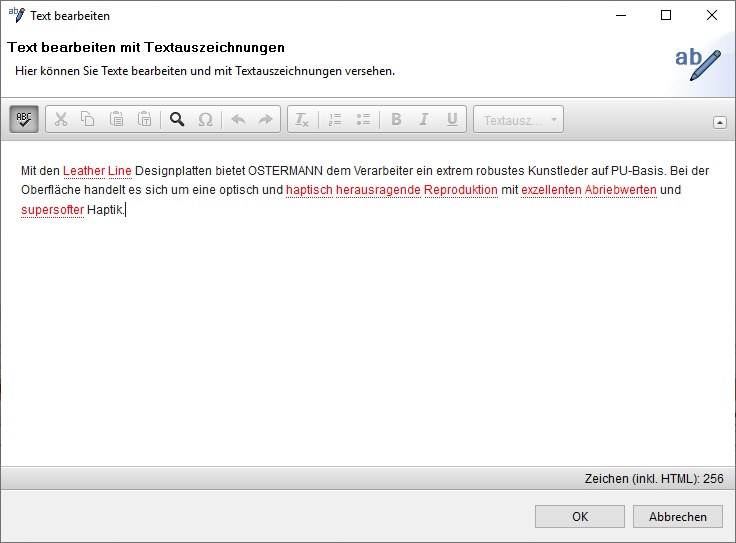Open the Textausz... styles dropdown
This screenshot has width=736, height=543.
coord(519,120)
